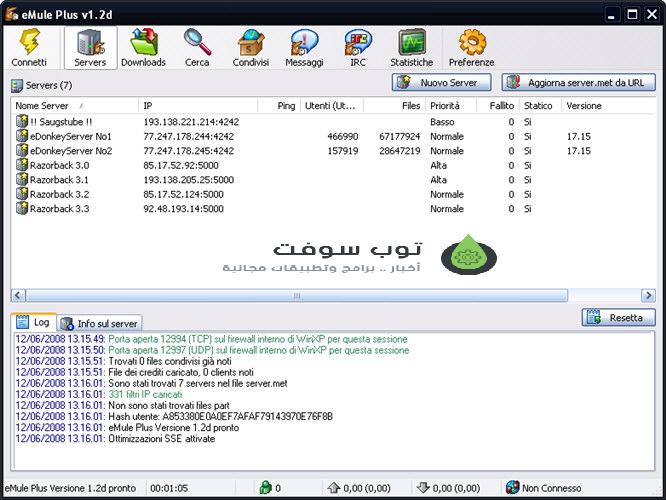Click the eMule title bar mule icon

(11, 14)
